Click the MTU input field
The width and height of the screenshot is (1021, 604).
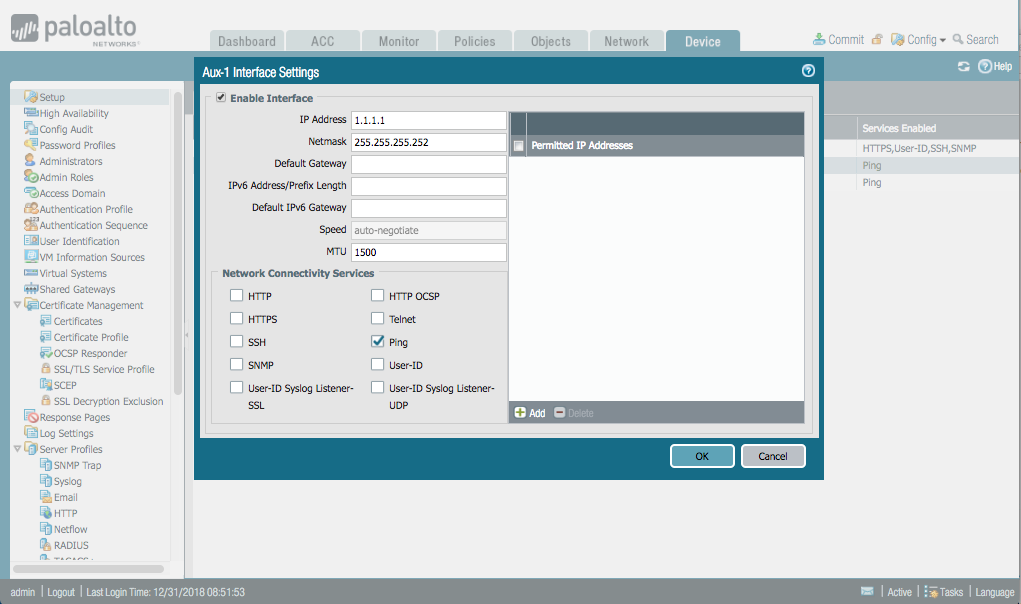pyautogui.click(x=428, y=253)
